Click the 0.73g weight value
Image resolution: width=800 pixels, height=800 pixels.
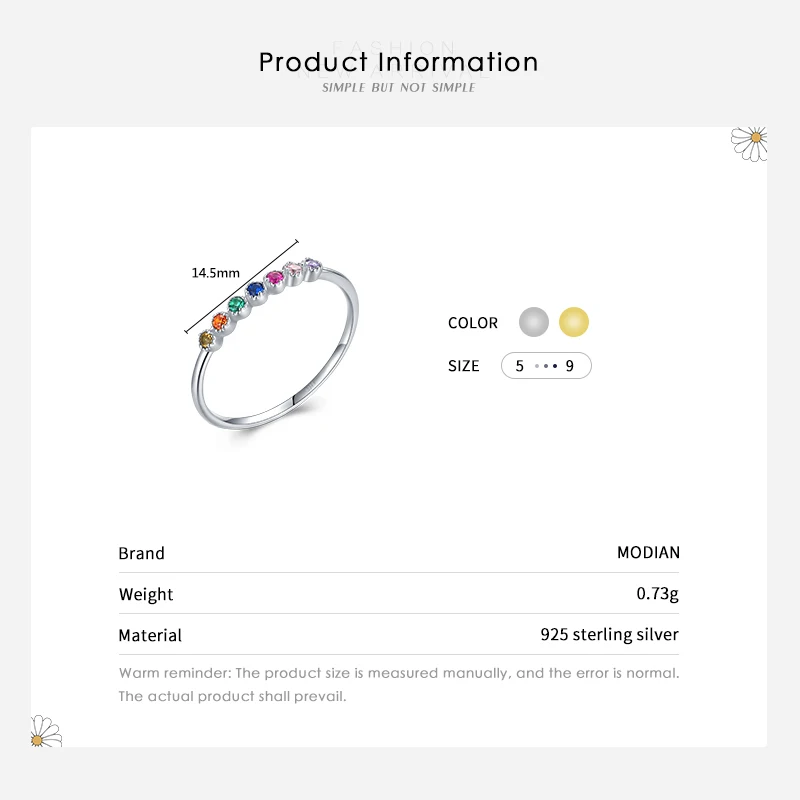click(x=657, y=594)
